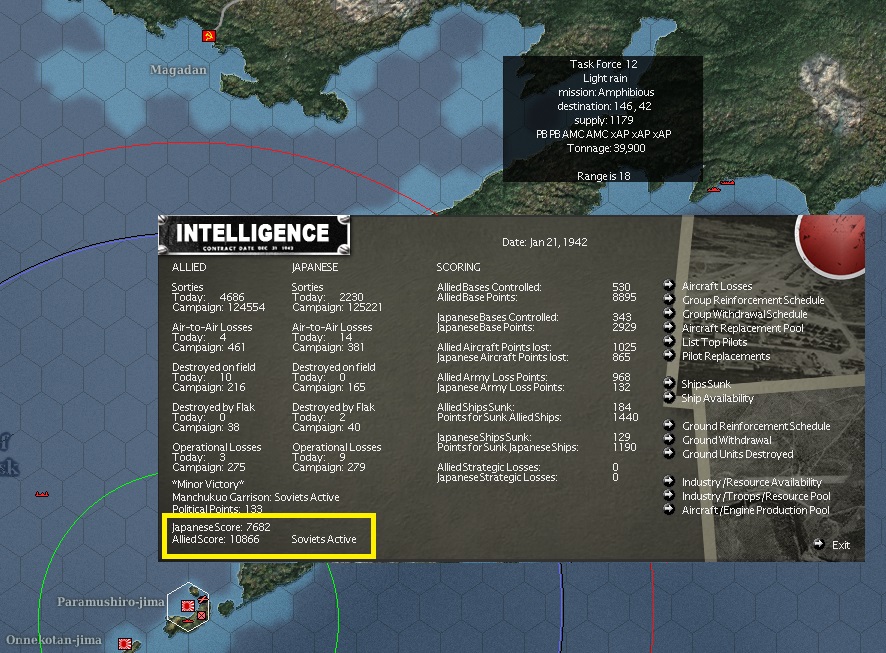
Task: Click the Magadan map label
Action: (x=178, y=69)
